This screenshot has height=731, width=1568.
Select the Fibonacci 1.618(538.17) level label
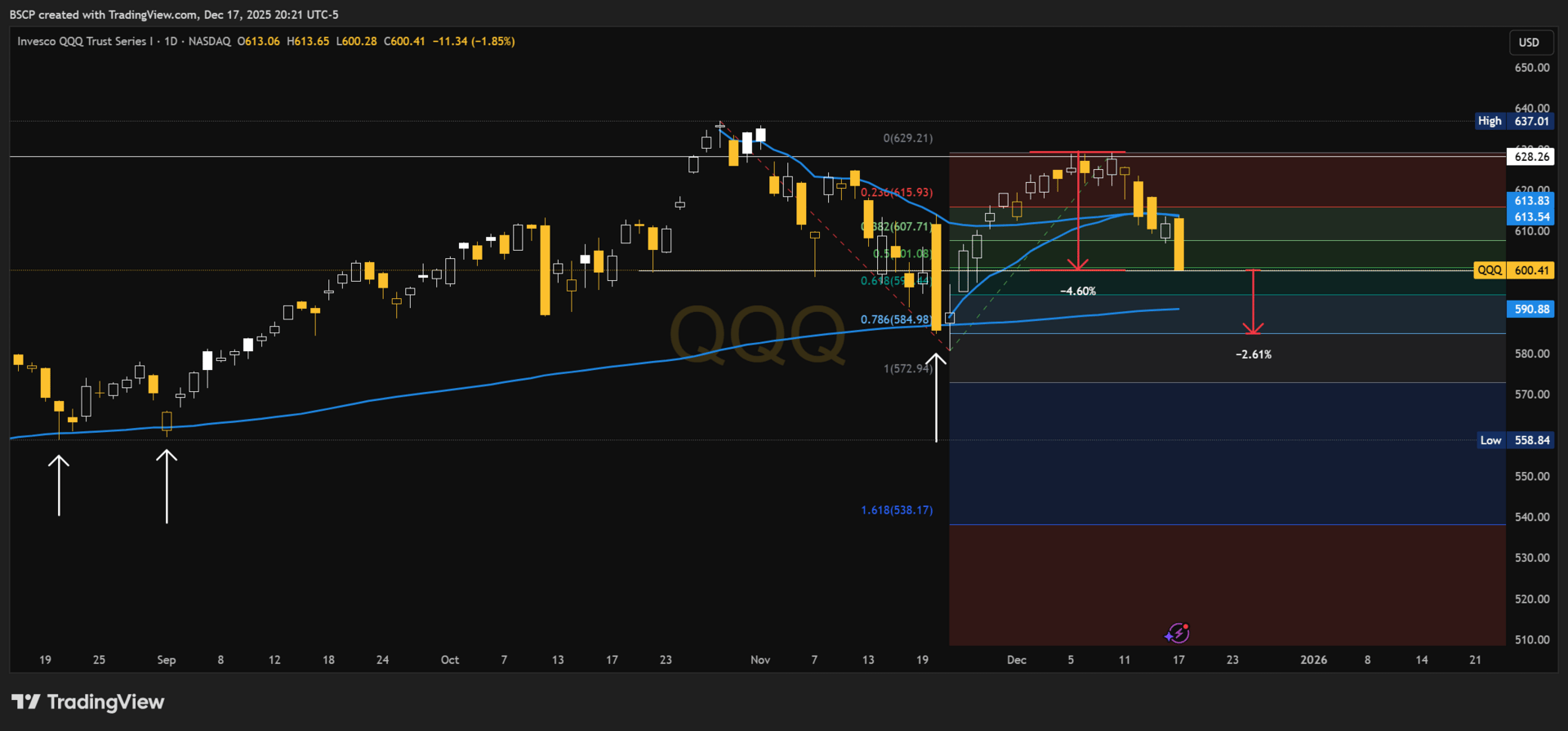[897, 510]
